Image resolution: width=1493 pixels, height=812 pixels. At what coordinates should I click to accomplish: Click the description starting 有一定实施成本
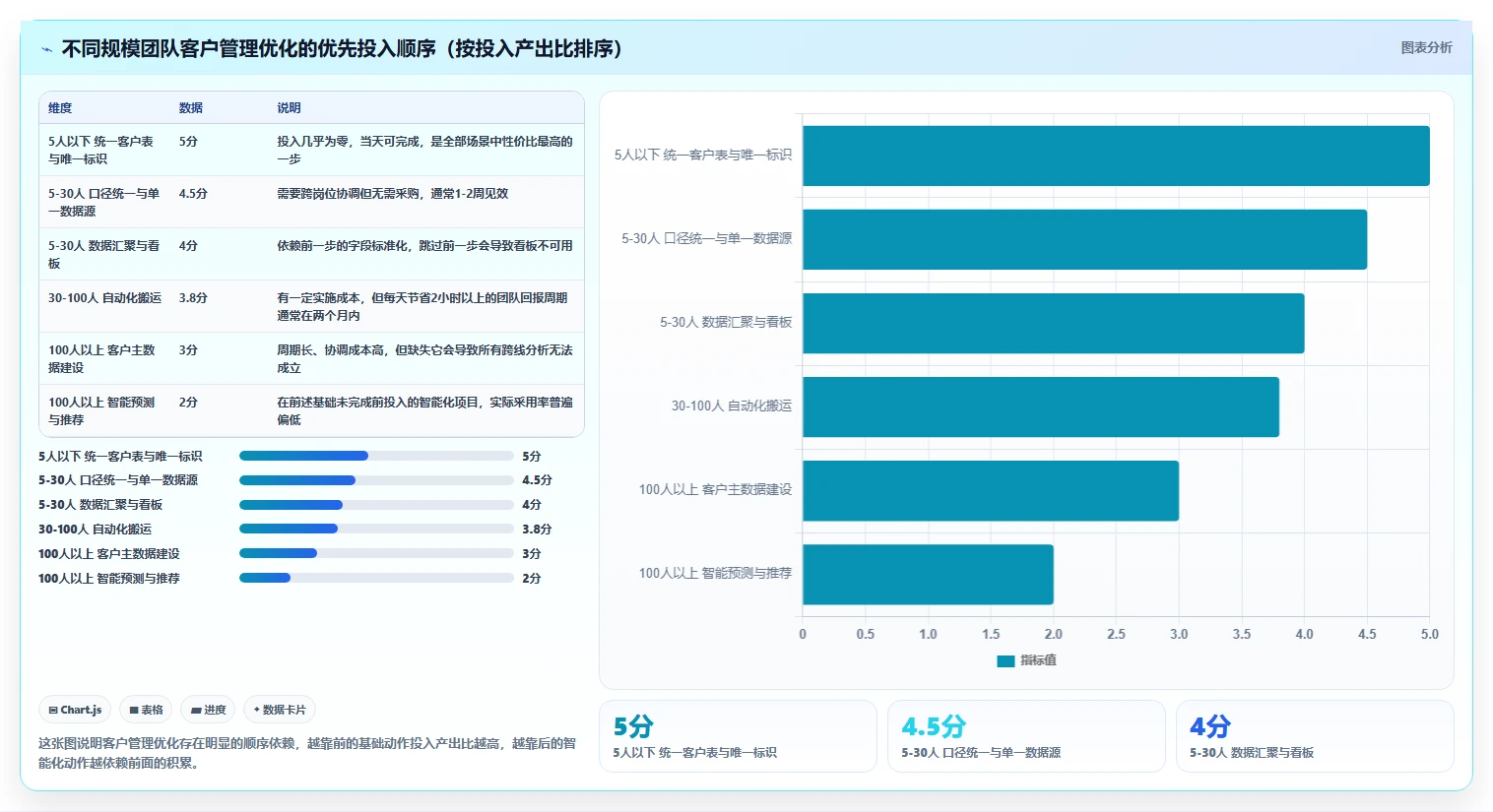pos(424,306)
